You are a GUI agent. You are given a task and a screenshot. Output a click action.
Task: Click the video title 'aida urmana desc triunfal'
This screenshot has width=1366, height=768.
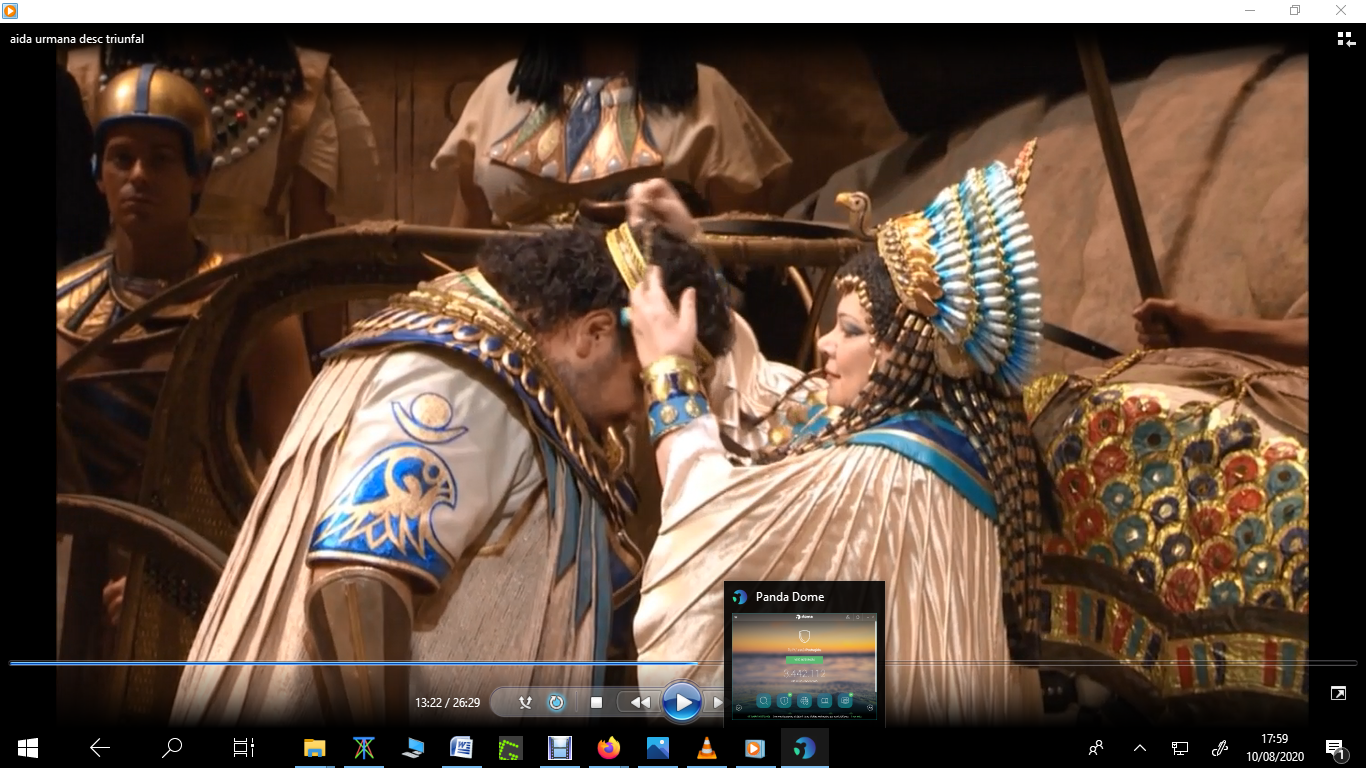[x=77, y=39]
